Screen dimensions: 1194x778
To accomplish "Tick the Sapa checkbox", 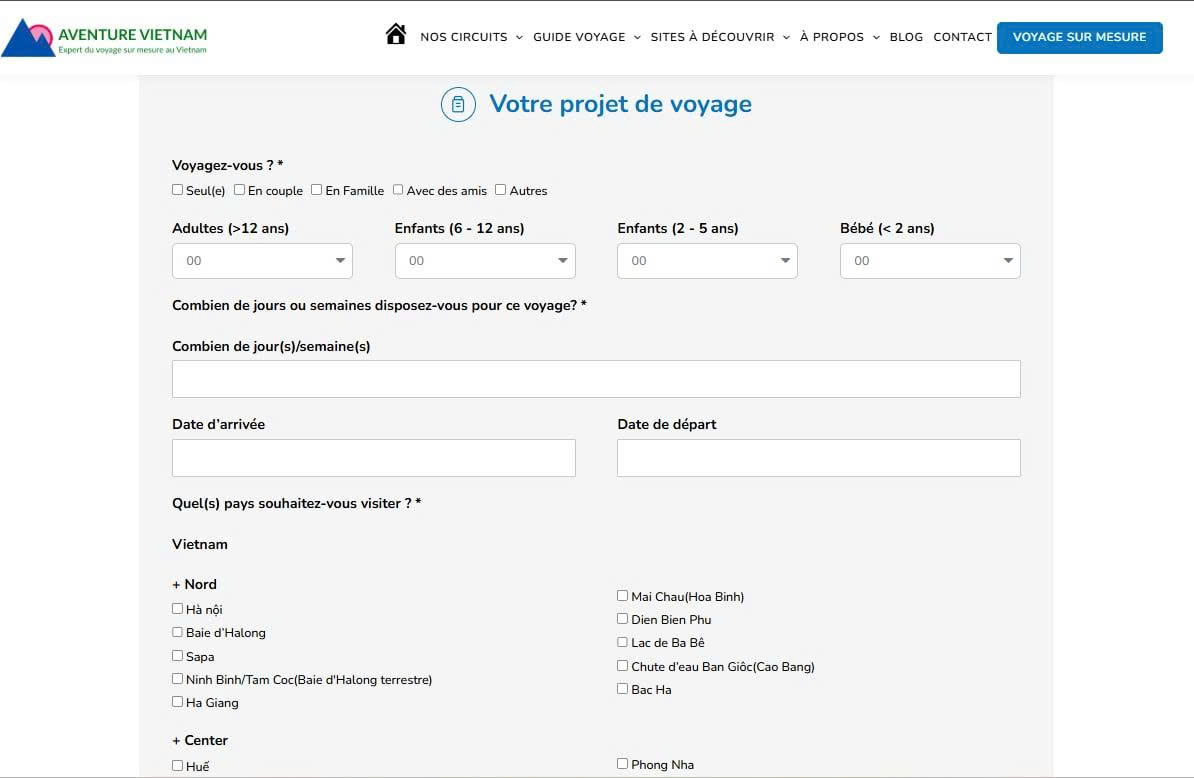I will pyautogui.click(x=177, y=655).
